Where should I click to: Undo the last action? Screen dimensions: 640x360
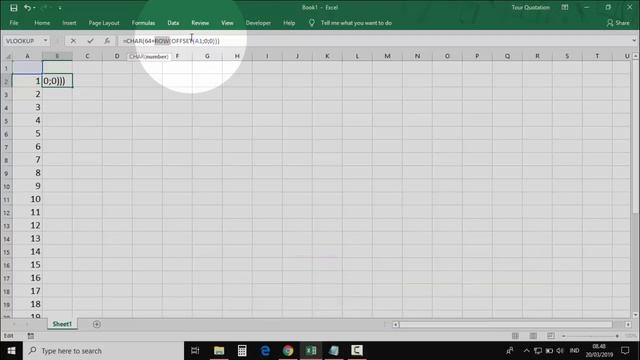coord(27,8)
